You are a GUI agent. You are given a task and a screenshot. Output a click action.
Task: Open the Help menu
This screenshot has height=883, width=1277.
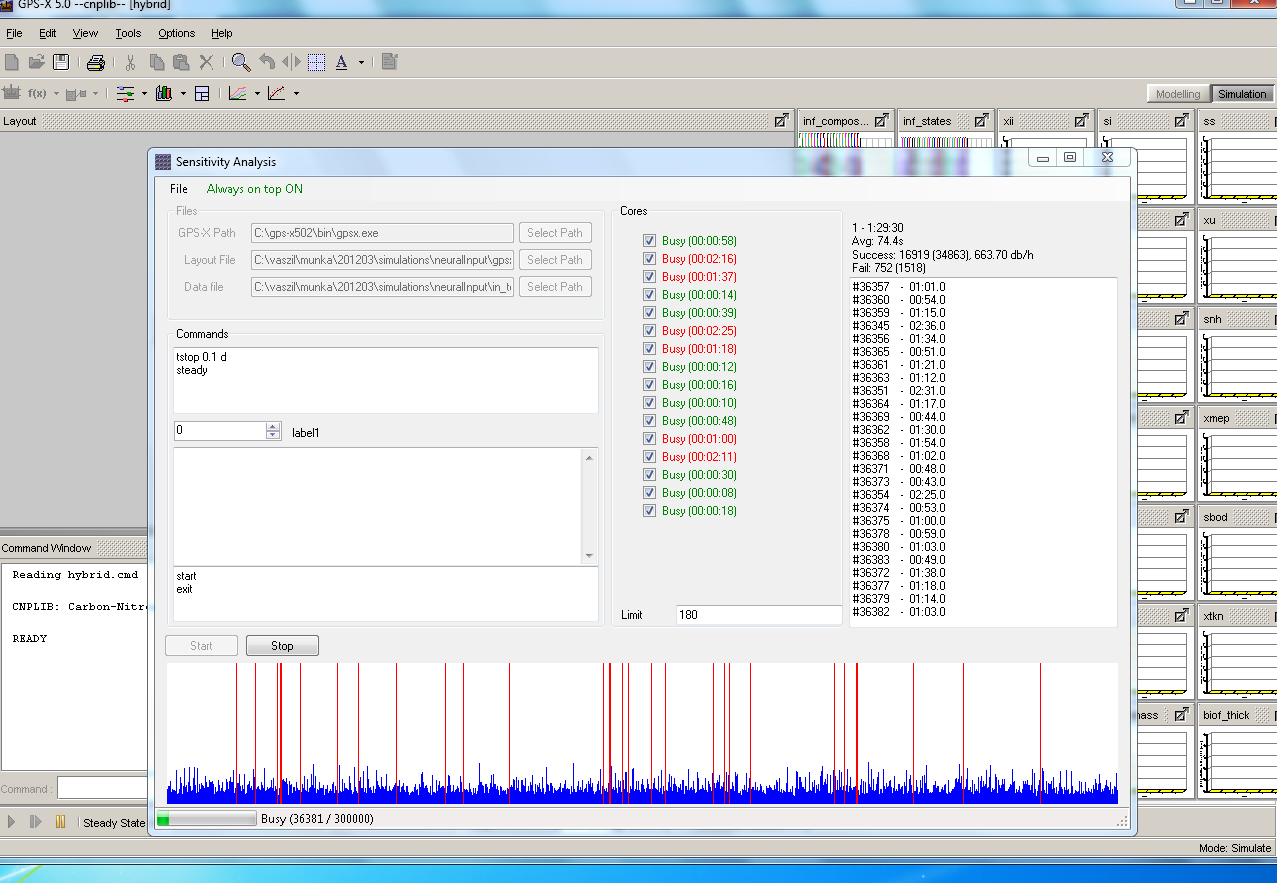click(221, 33)
